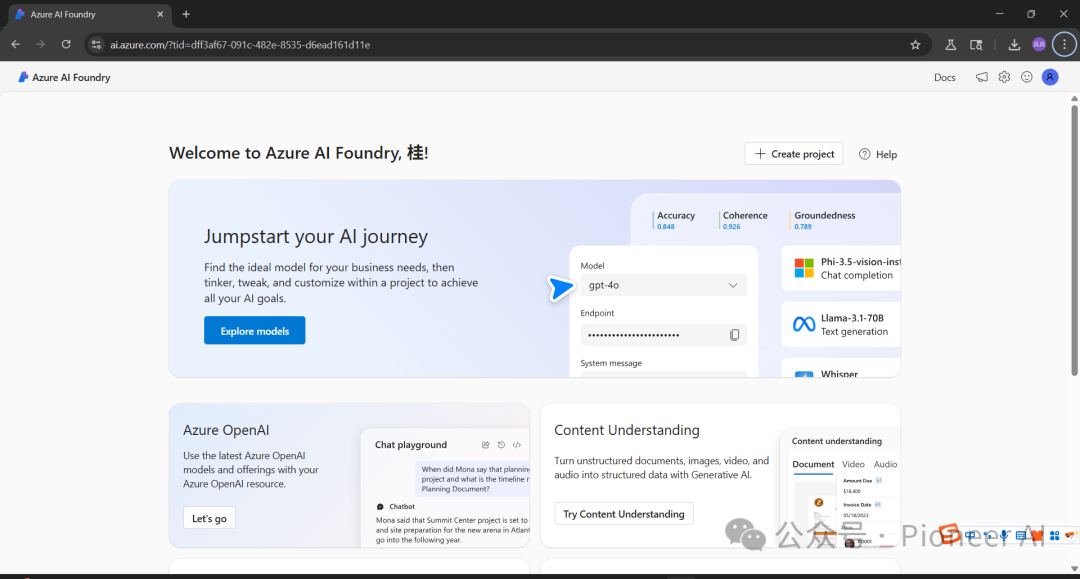Click the masked Endpoint field
The height and width of the screenshot is (579, 1080).
[x=663, y=335]
